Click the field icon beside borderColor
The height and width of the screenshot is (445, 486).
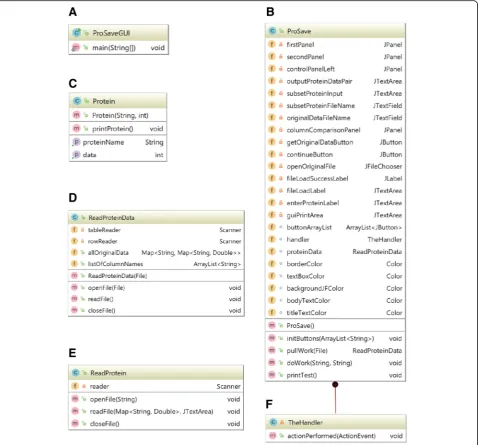click(x=272, y=264)
